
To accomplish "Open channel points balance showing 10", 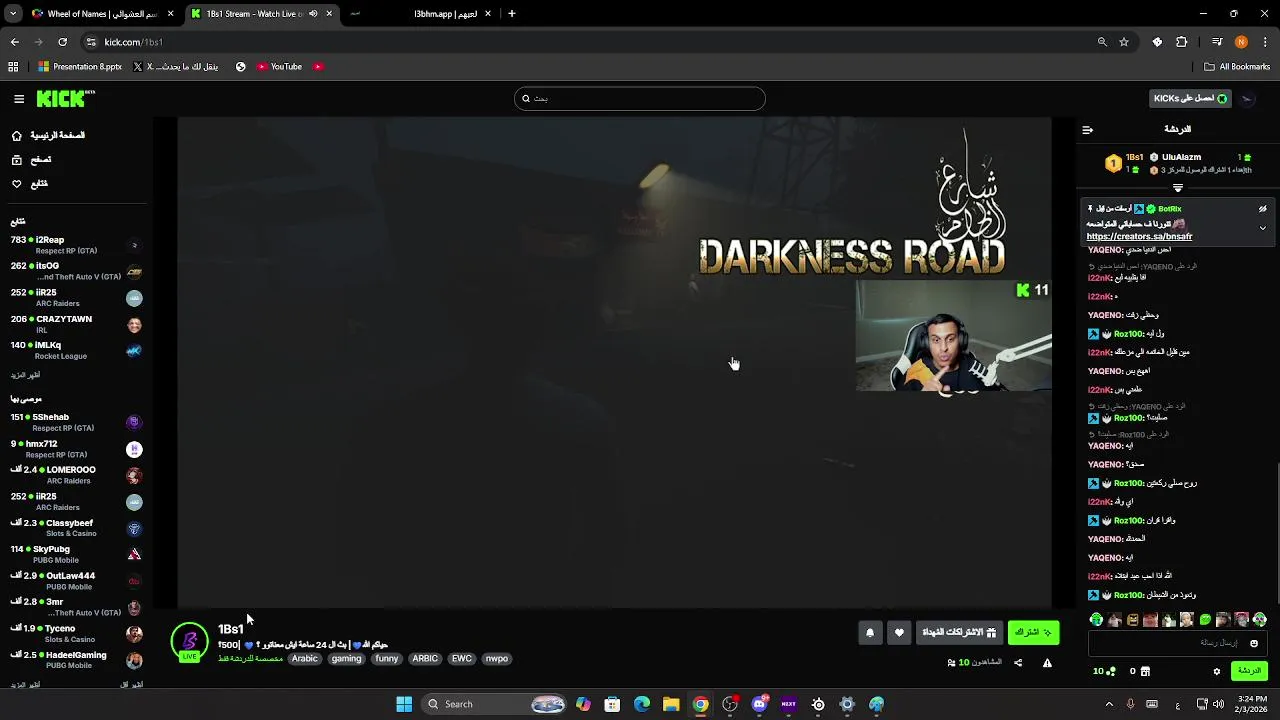I will [x=1104, y=671].
